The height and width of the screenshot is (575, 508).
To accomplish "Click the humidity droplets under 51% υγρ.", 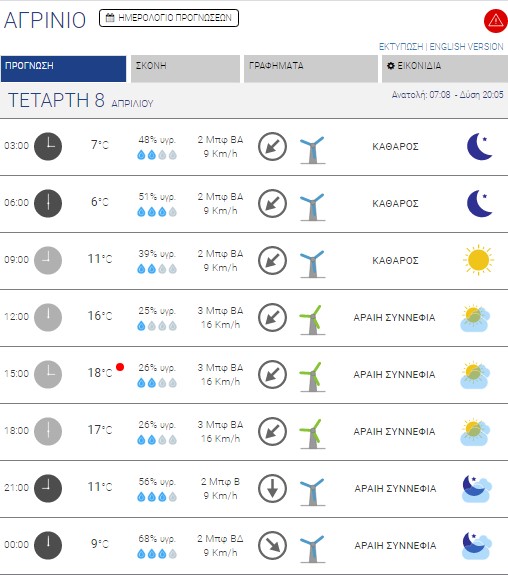I will (x=157, y=212).
